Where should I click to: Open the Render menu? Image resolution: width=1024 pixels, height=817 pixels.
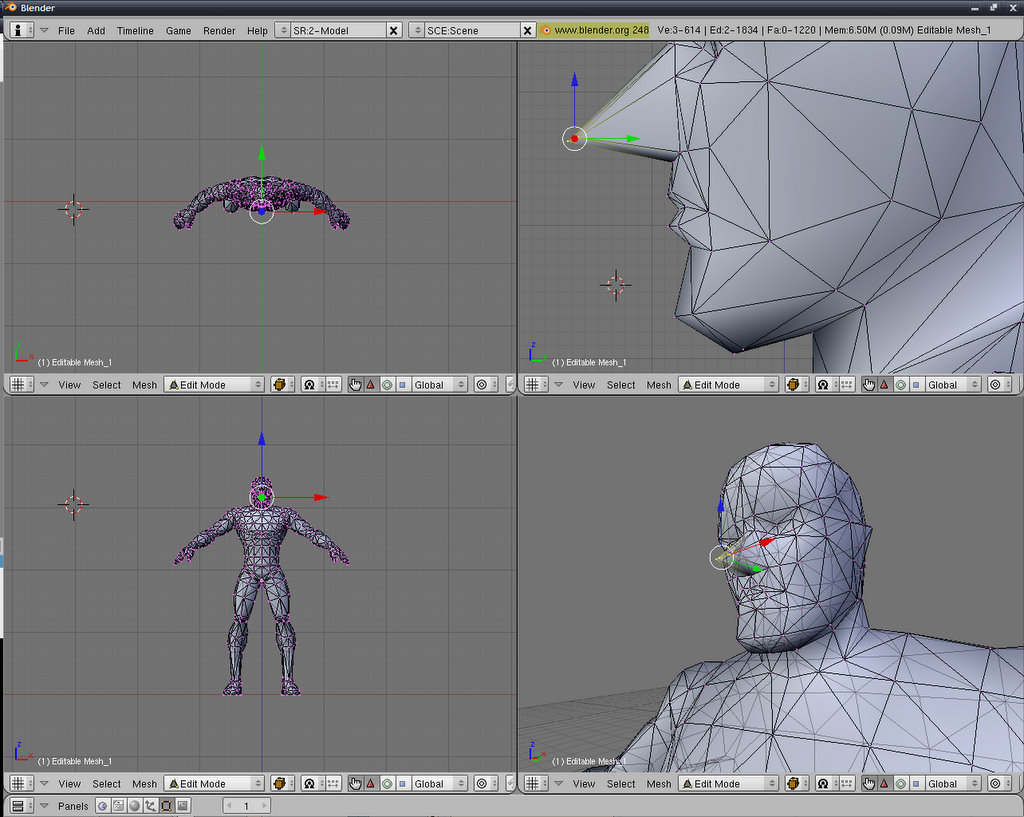(219, 30)
